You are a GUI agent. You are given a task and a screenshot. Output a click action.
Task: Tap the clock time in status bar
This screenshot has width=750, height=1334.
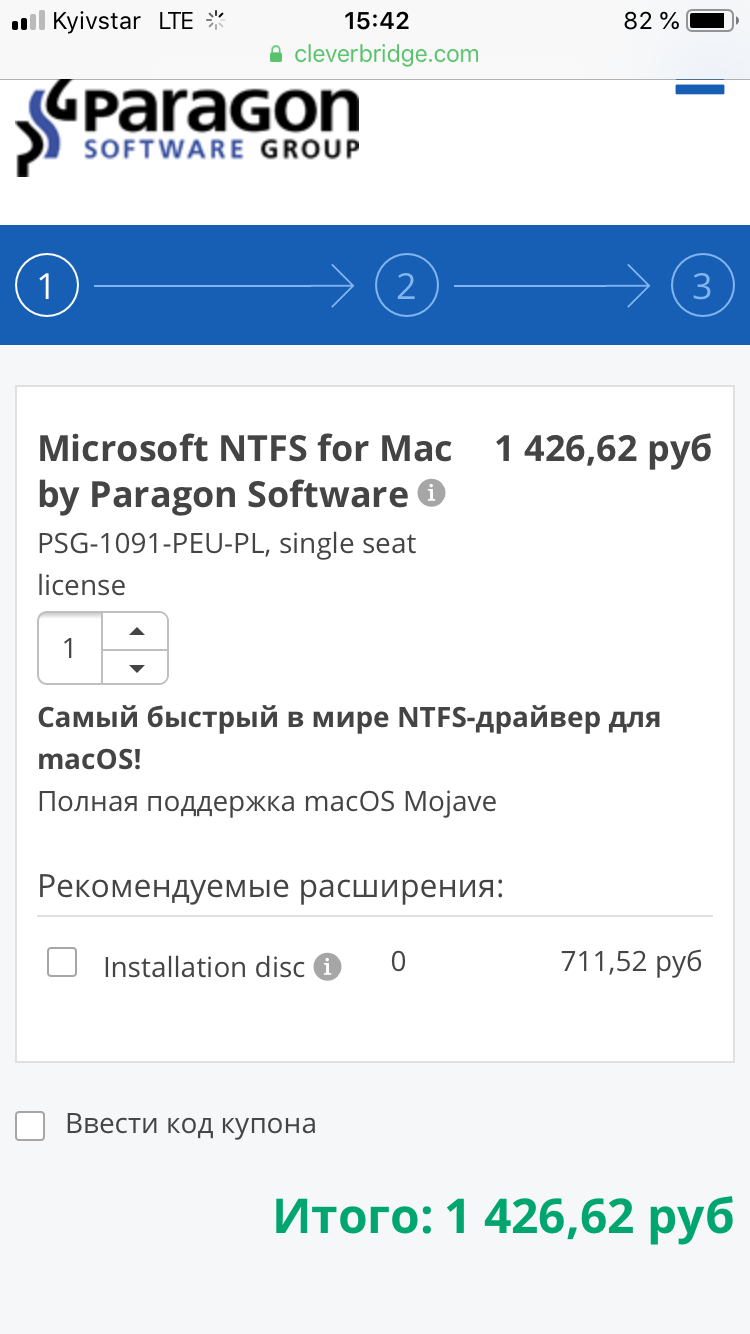tap(376, 21)
